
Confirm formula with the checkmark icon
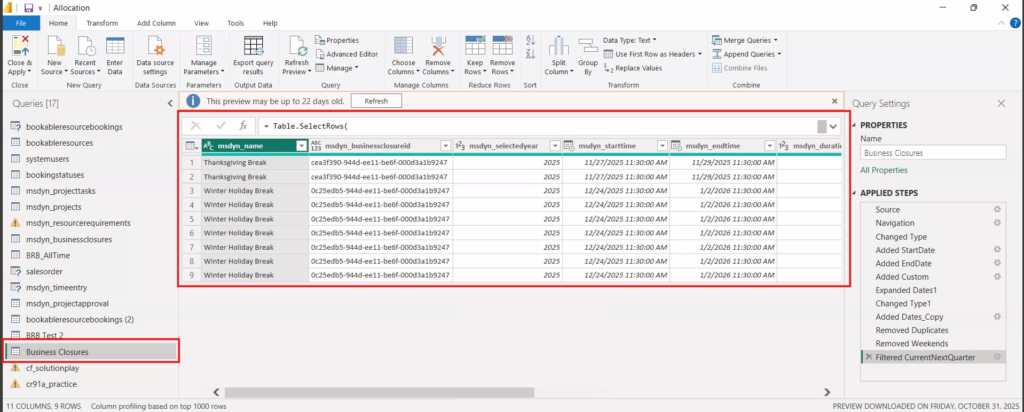(219, 126)
